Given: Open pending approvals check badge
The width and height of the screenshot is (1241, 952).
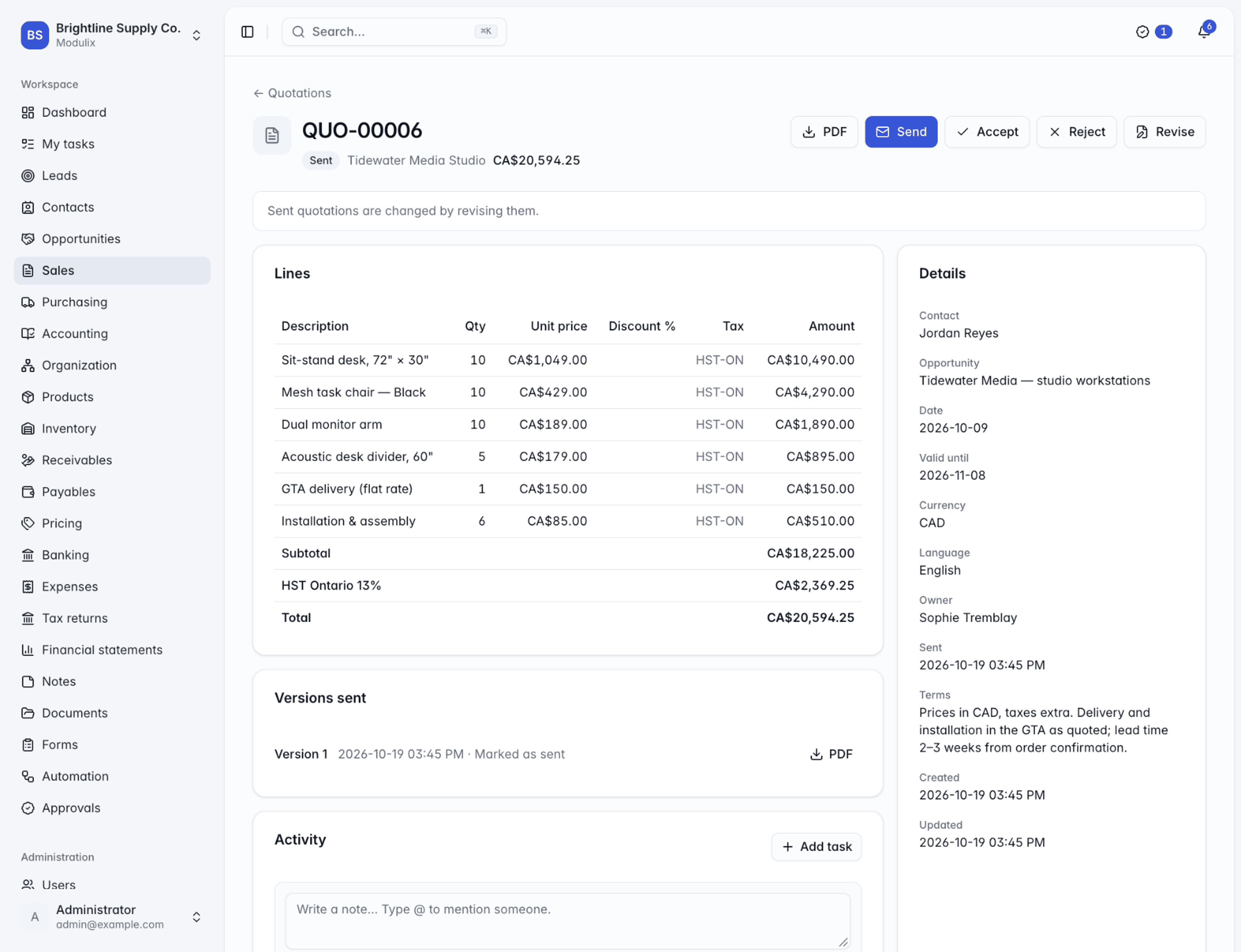Looking at the screenshot, I should (x=1153, y=32).
